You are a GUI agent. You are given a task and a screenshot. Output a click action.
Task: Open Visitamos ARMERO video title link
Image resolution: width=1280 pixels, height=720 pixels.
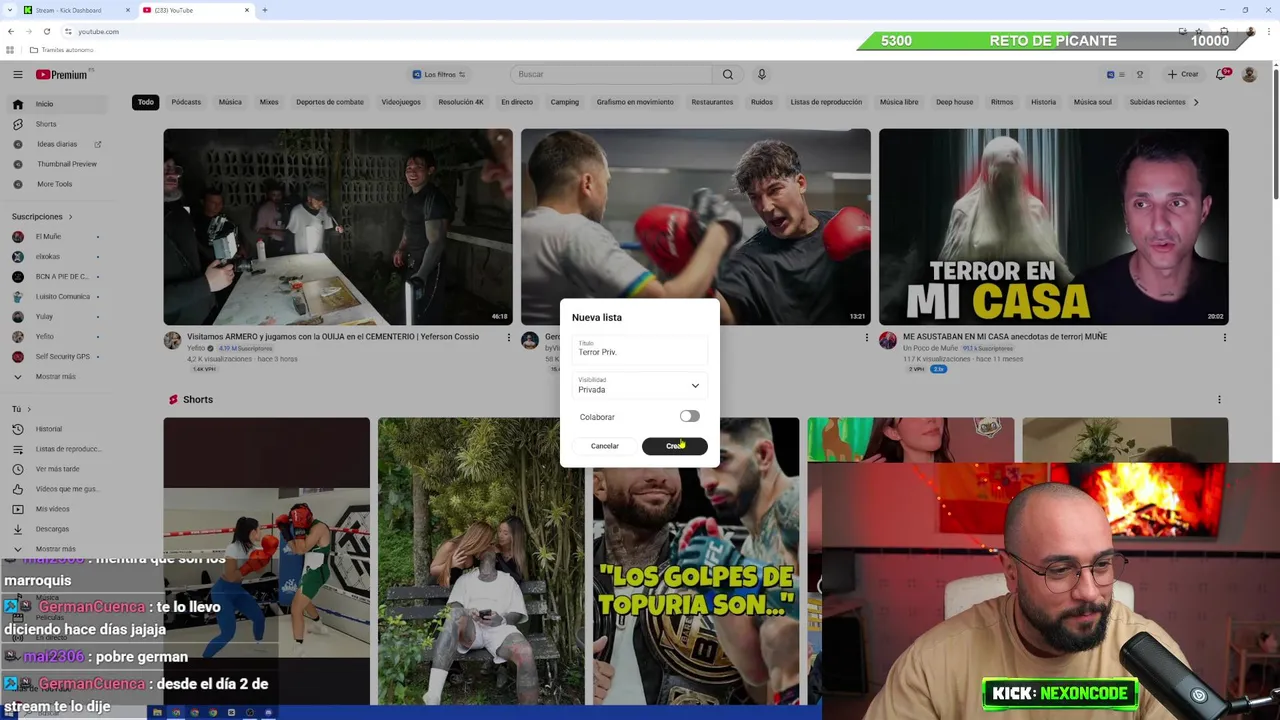point(333,337)
